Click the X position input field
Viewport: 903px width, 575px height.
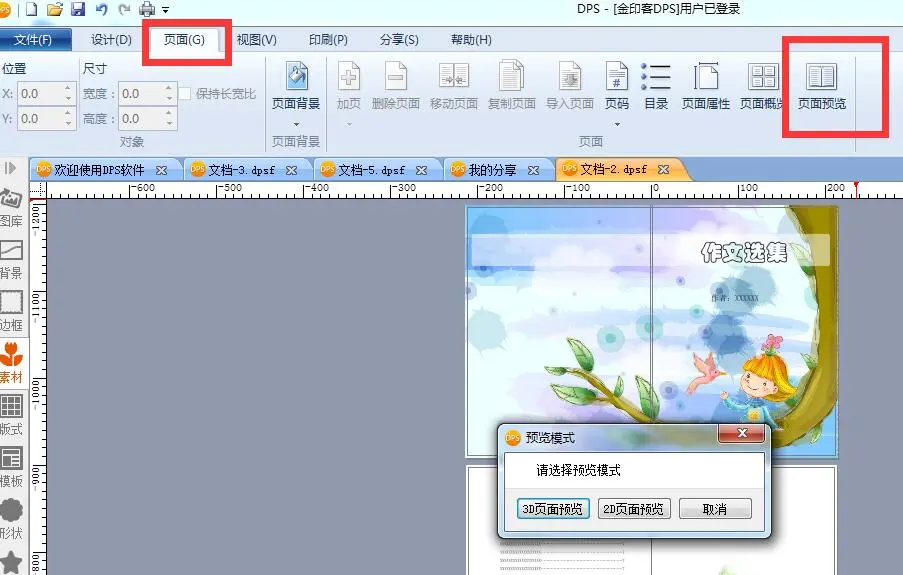point(40,94)
